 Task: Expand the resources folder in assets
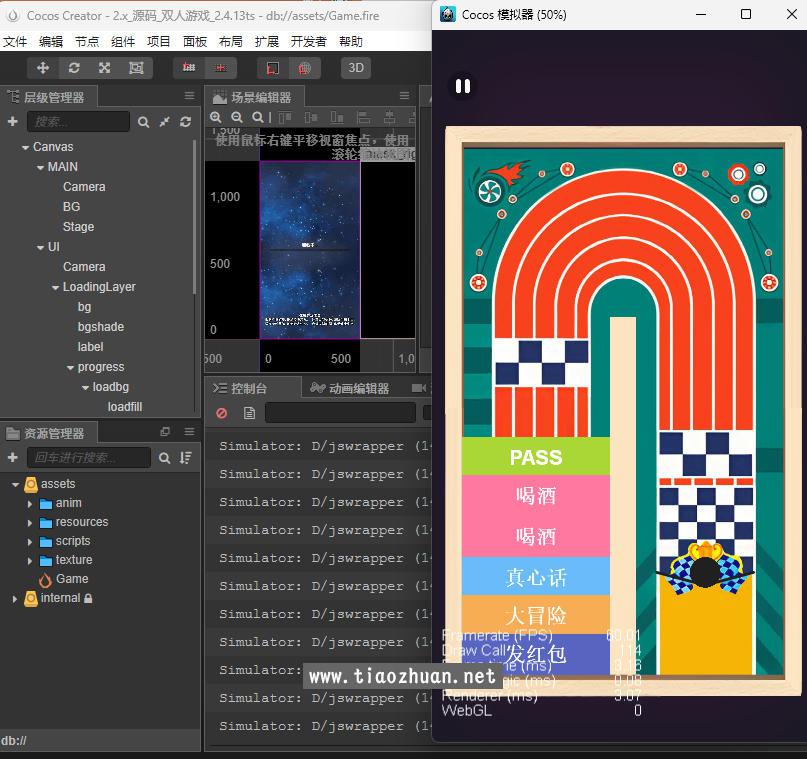(x=30, y=522)
